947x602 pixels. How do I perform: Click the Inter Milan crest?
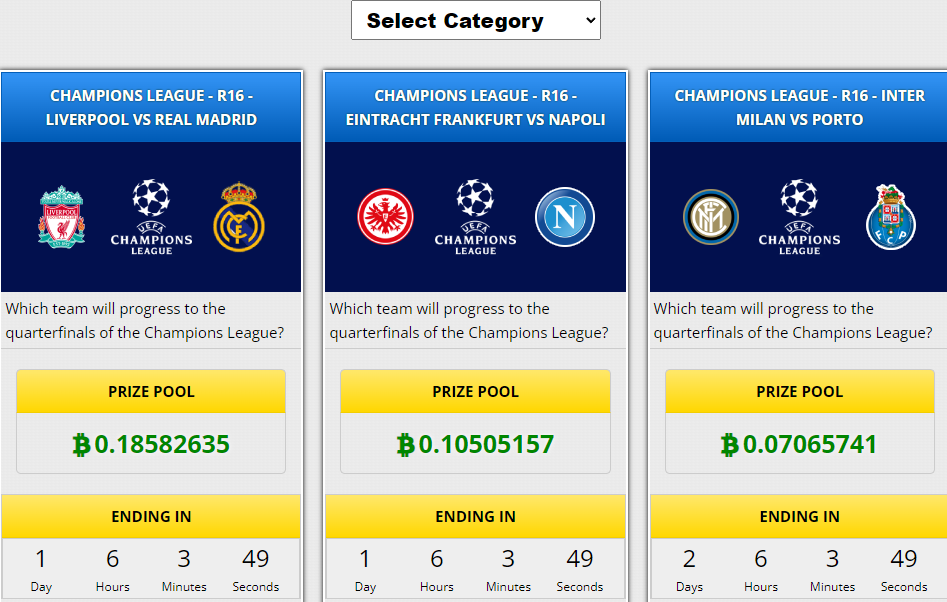pos(711,217)
